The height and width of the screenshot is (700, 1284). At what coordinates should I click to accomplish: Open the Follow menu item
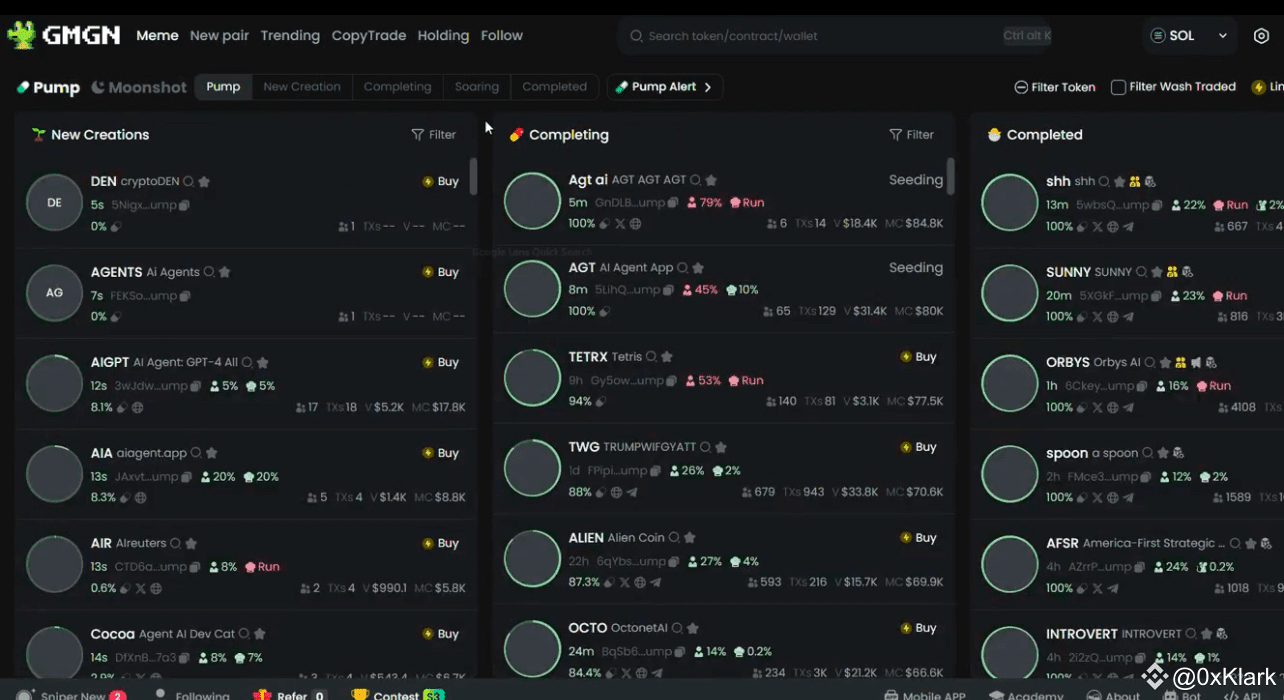tap(502, 36)
